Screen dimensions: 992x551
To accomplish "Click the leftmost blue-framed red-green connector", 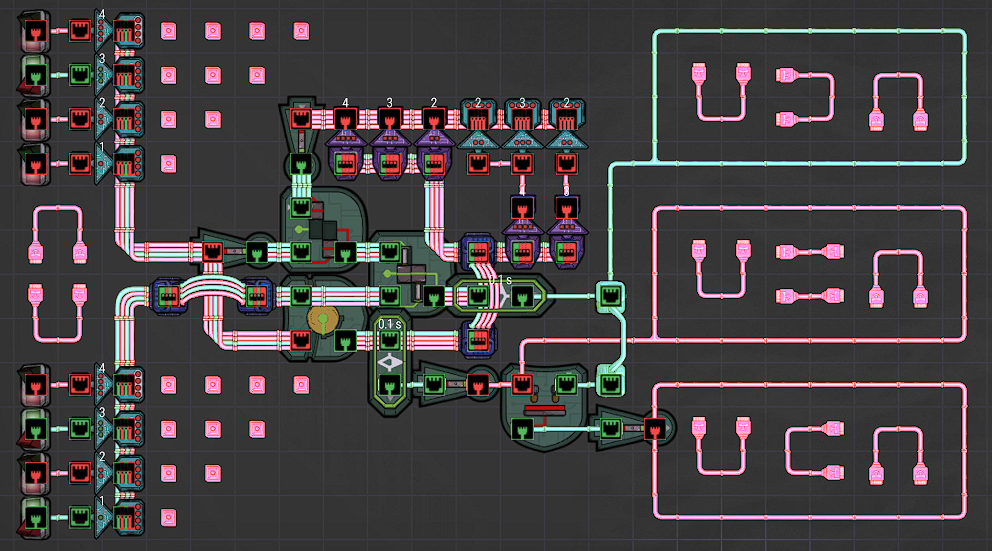I will click(166, 296).
